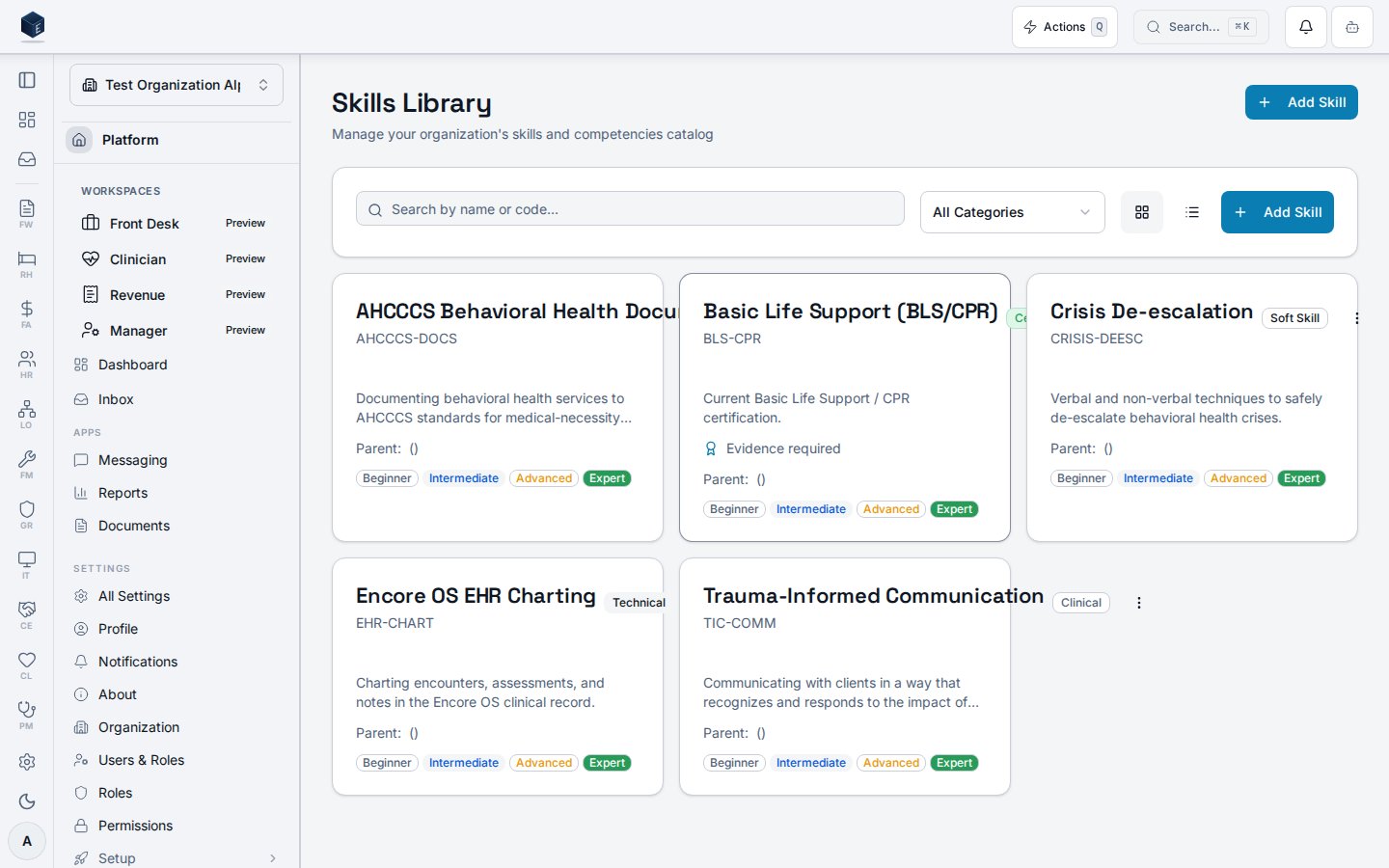
Task: Open the GR shield module icon
Action: [27, 514]
